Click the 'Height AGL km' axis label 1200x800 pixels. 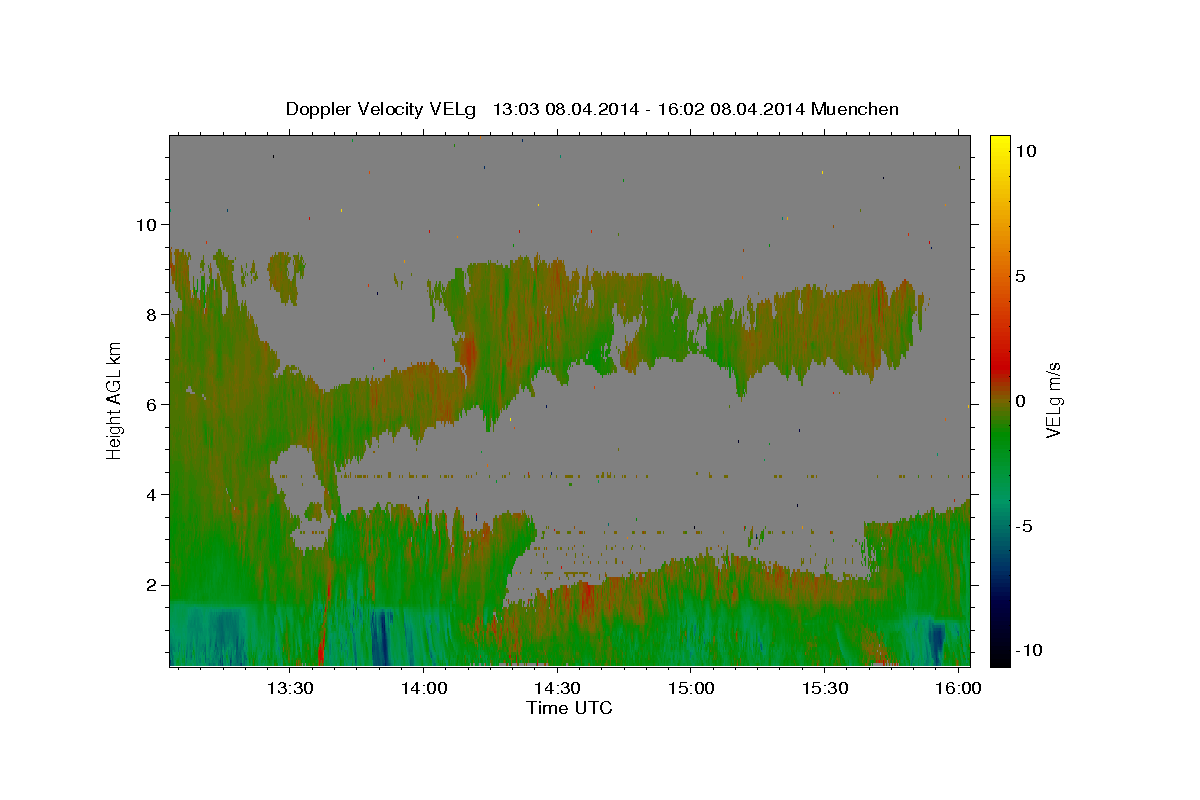(x=114, y=400)
